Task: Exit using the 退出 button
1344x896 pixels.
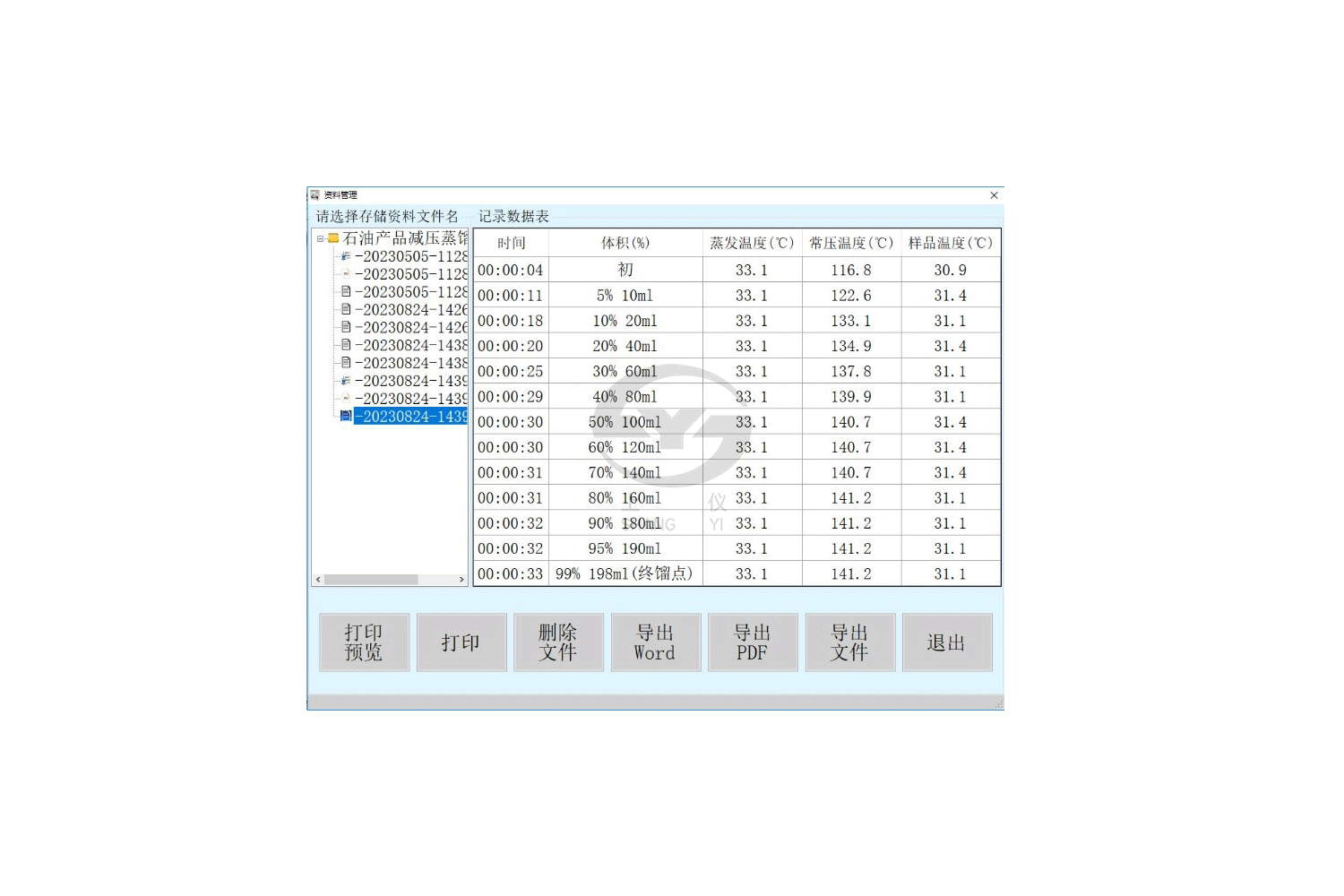Action: (946, 642)
